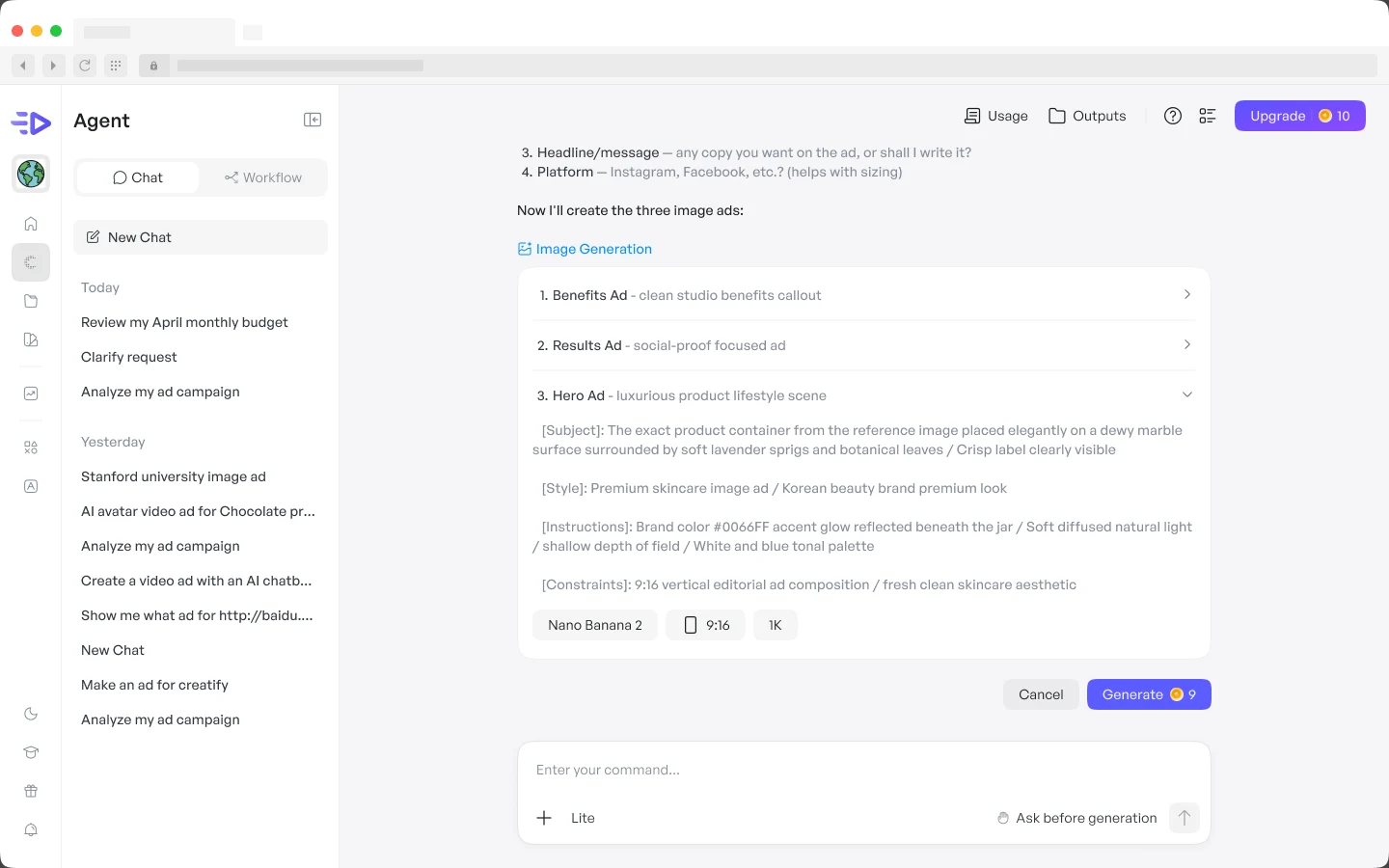Open the task list icon beside help
The height and width of the screenshot is (868, 1389).
click(x=1208, y=116)
